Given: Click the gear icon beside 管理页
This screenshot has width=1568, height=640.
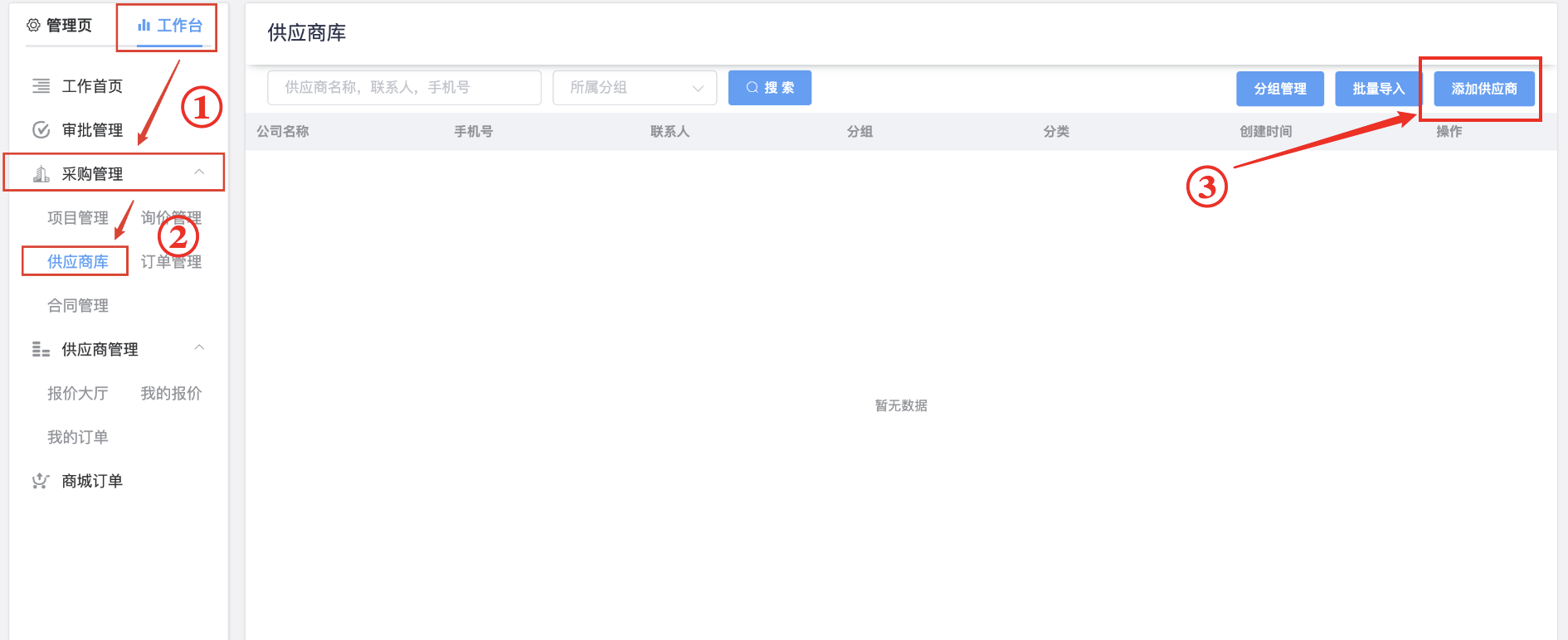Looking at the screenshot, I should tap(33, 26).
